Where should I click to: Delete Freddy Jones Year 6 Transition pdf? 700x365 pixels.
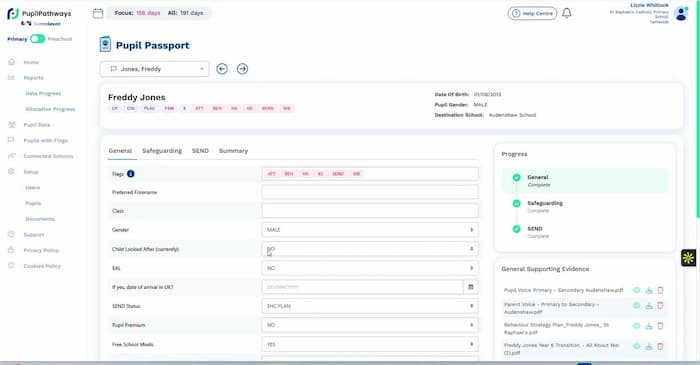660,346
